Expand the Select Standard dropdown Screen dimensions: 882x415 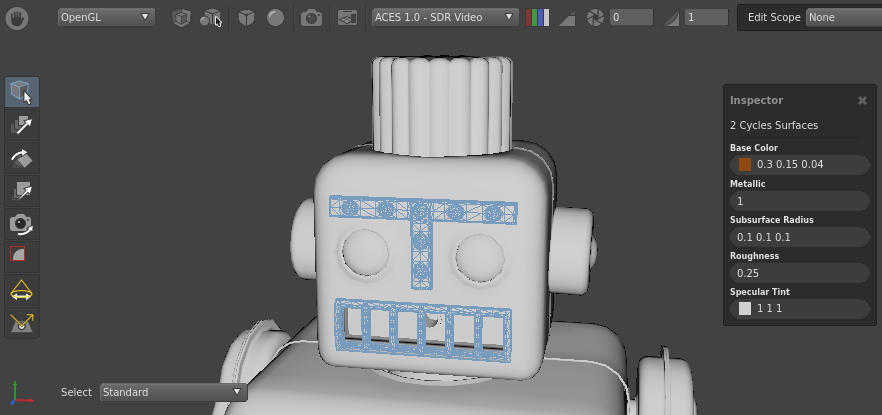172,392
